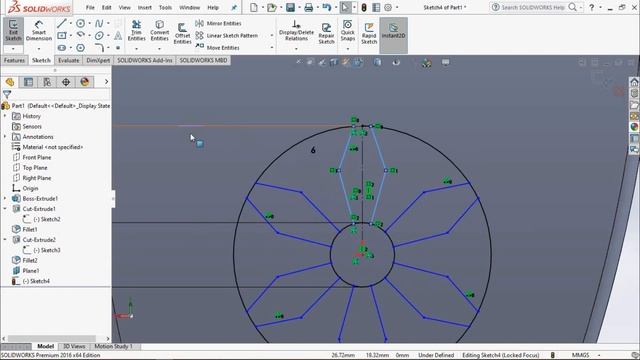The image size is (640, 360).
Task: Toggle Rapid Sketch
Action: [x=369, y=33]
